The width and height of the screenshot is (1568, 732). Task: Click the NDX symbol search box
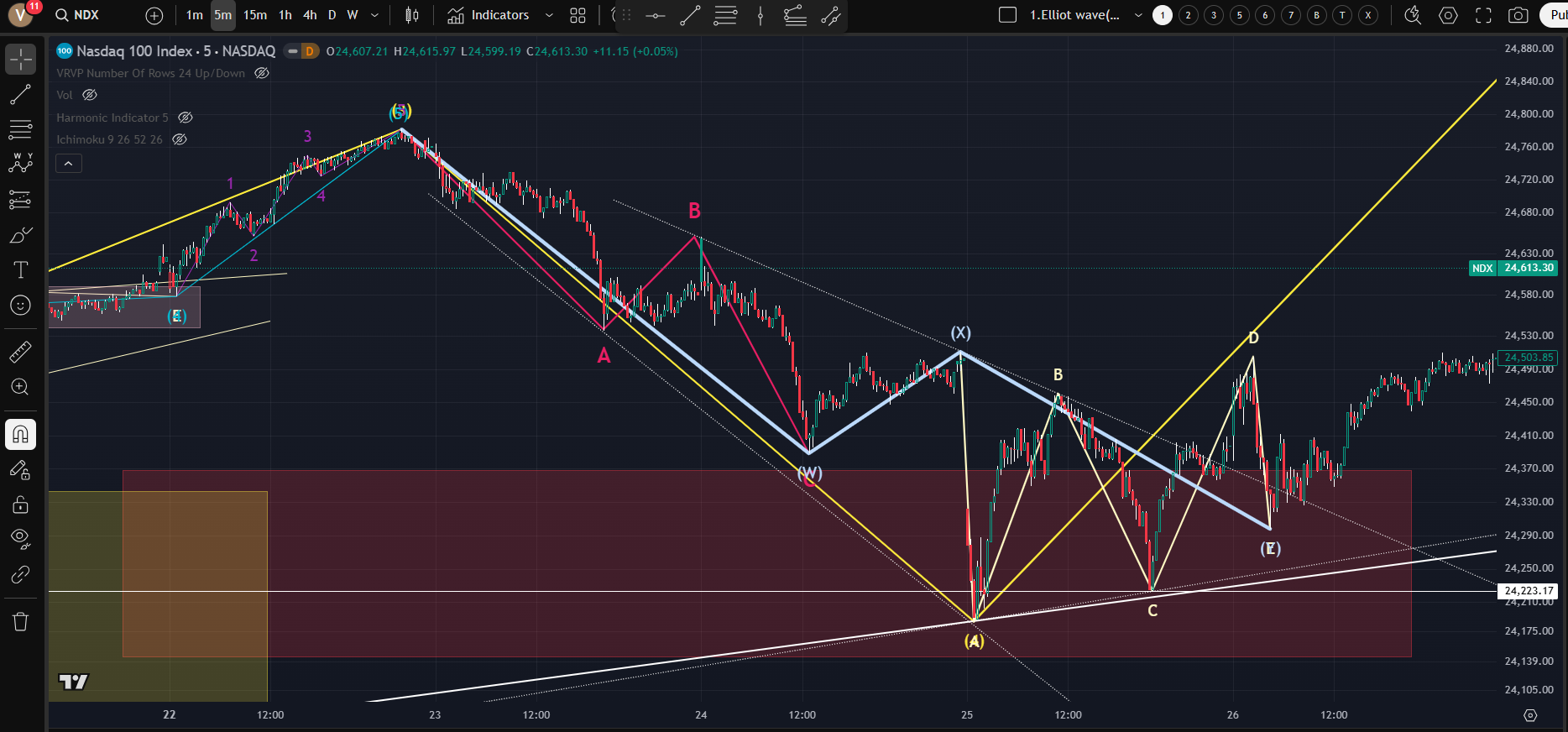(x=77, y=15)
